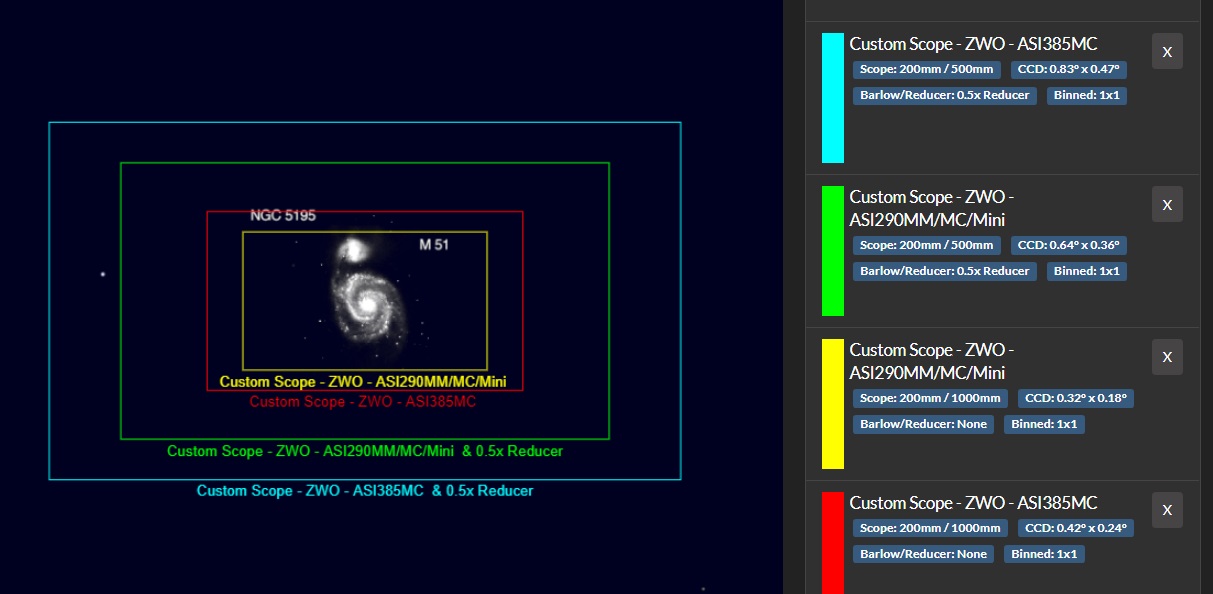The width and height of the screenshot is (1213, 594).
Task: Click the green entry's '0.5x Reducer' badge
Action: pyautogui.click(x=945, y=271)
